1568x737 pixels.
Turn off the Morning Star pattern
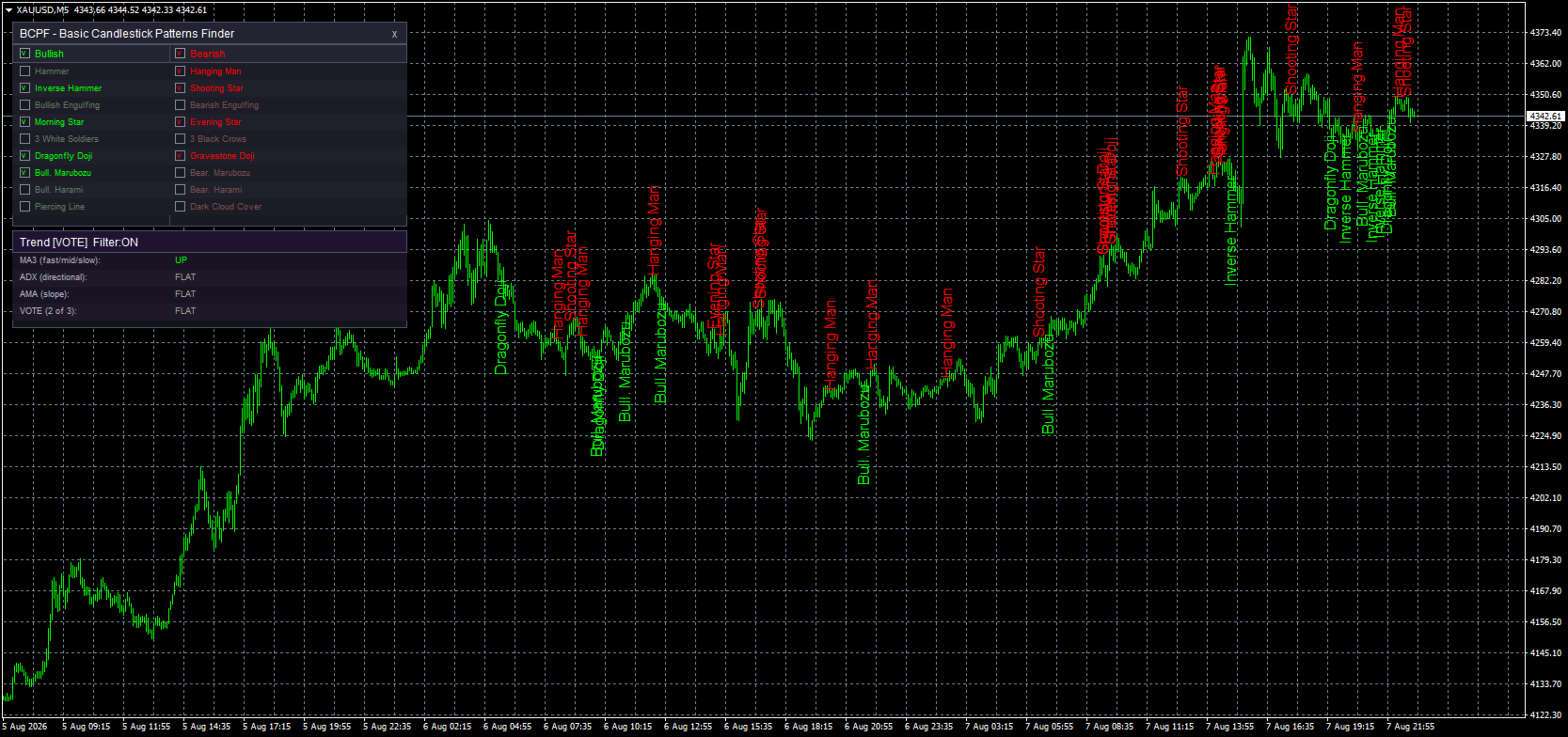pos(25,121)
